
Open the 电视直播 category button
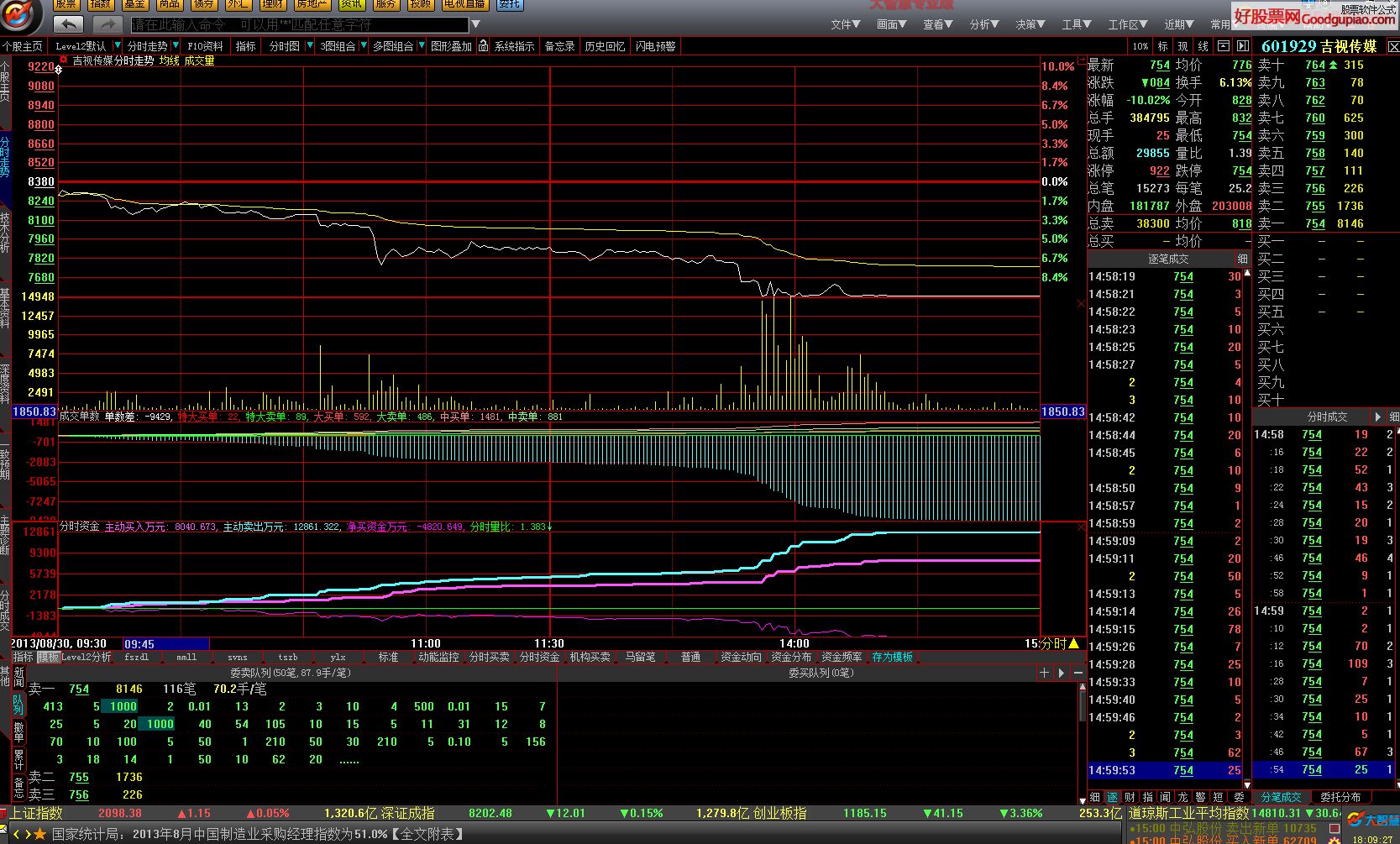464,5
